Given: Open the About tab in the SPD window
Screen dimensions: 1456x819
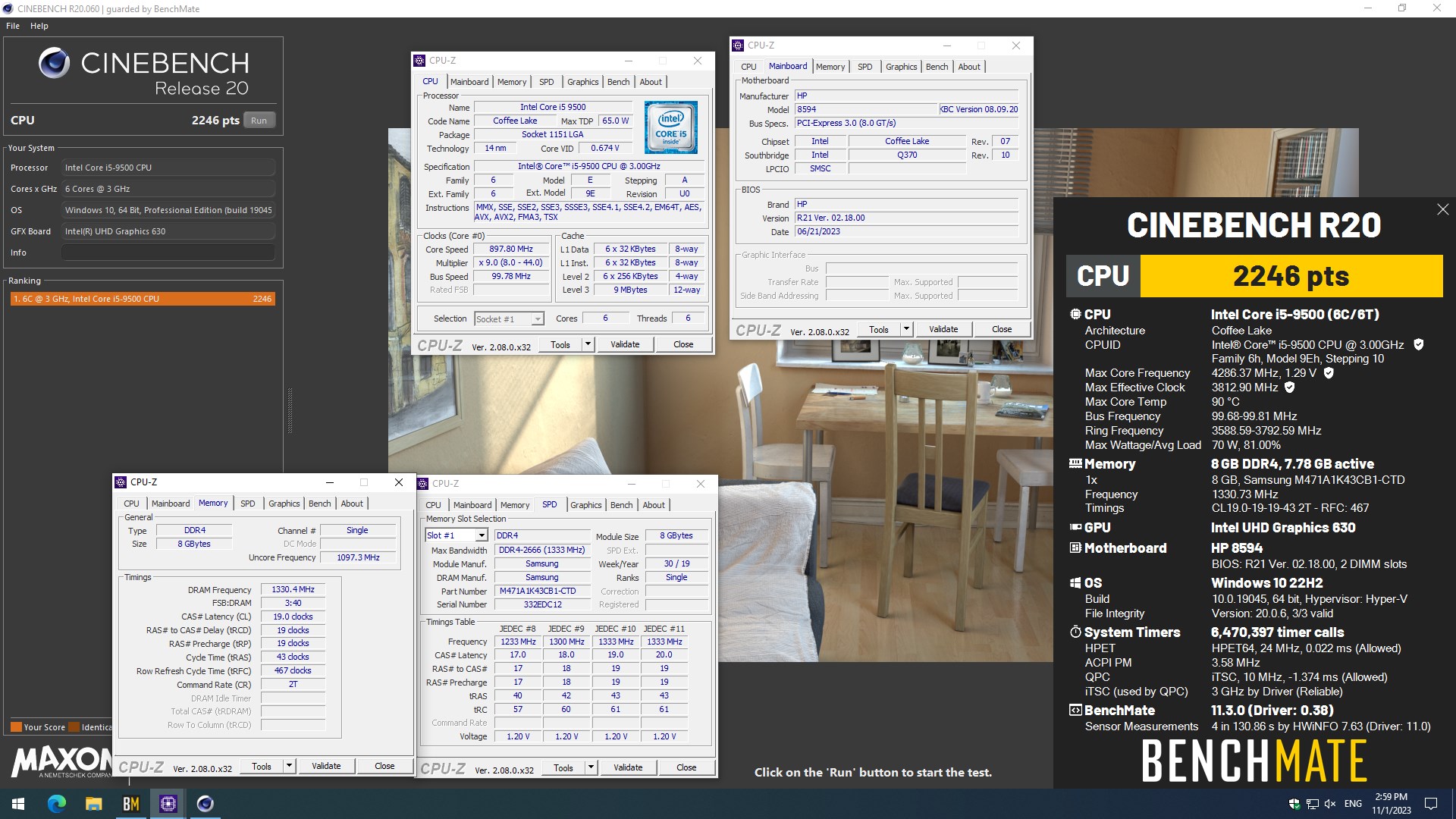Looking at the screenshot, I should pyautogui.click(x=654, y=505).
